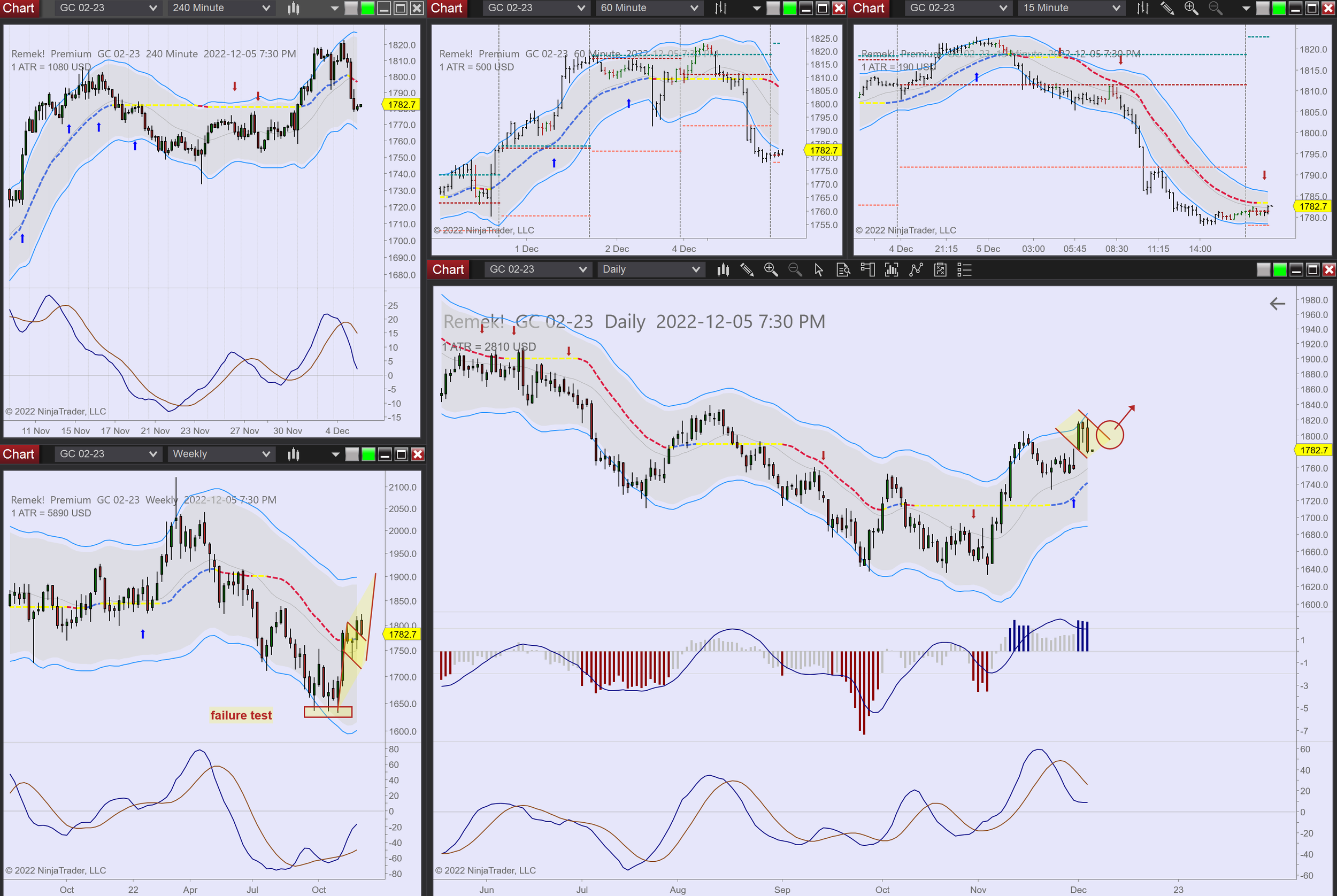The width and height of the screenshot is (1337, 896).
Task: Open the Properties list icon in Daily chart
Action: click(x=964, y=270)
